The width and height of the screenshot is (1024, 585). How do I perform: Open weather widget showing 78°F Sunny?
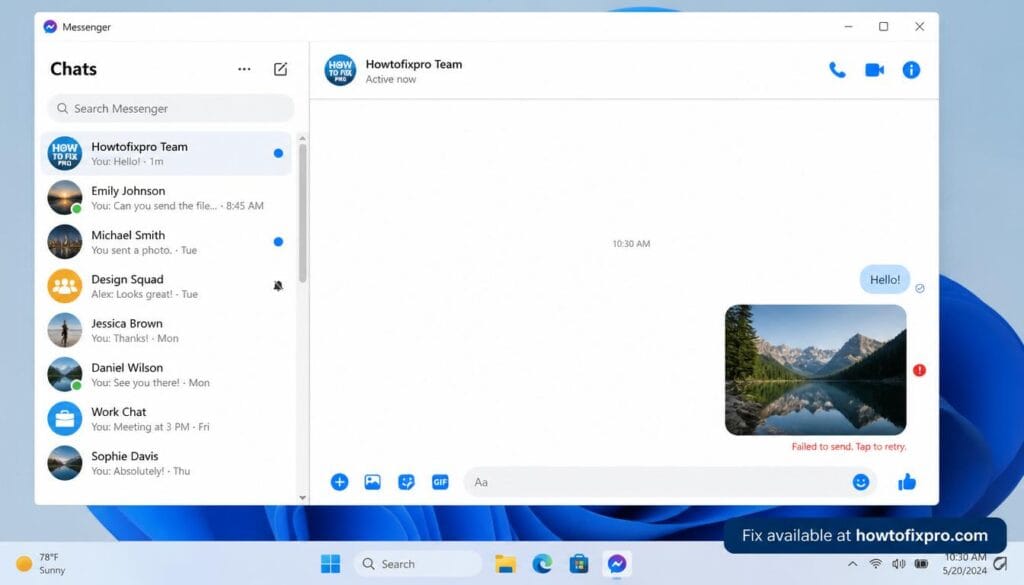(x=40, y=563)
